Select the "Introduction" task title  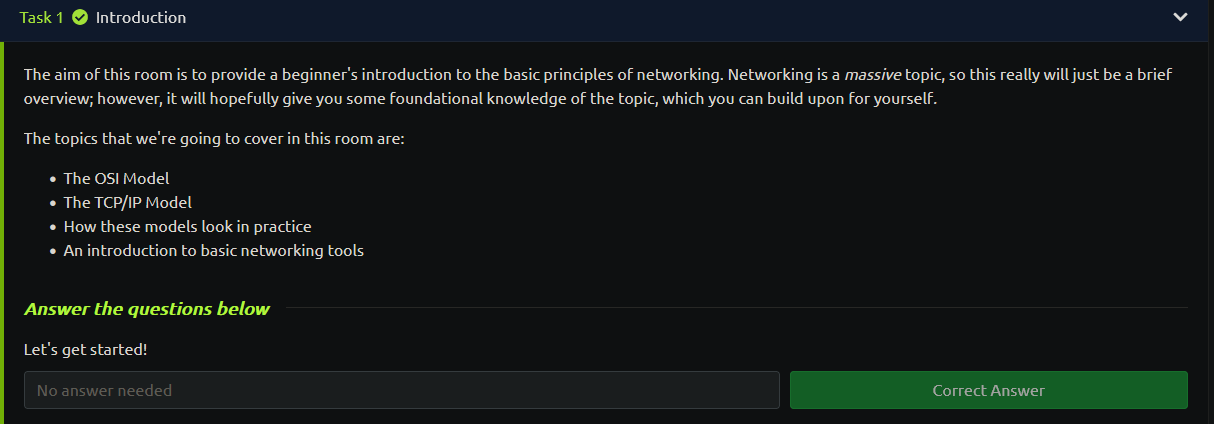click(x=141, y=17)
